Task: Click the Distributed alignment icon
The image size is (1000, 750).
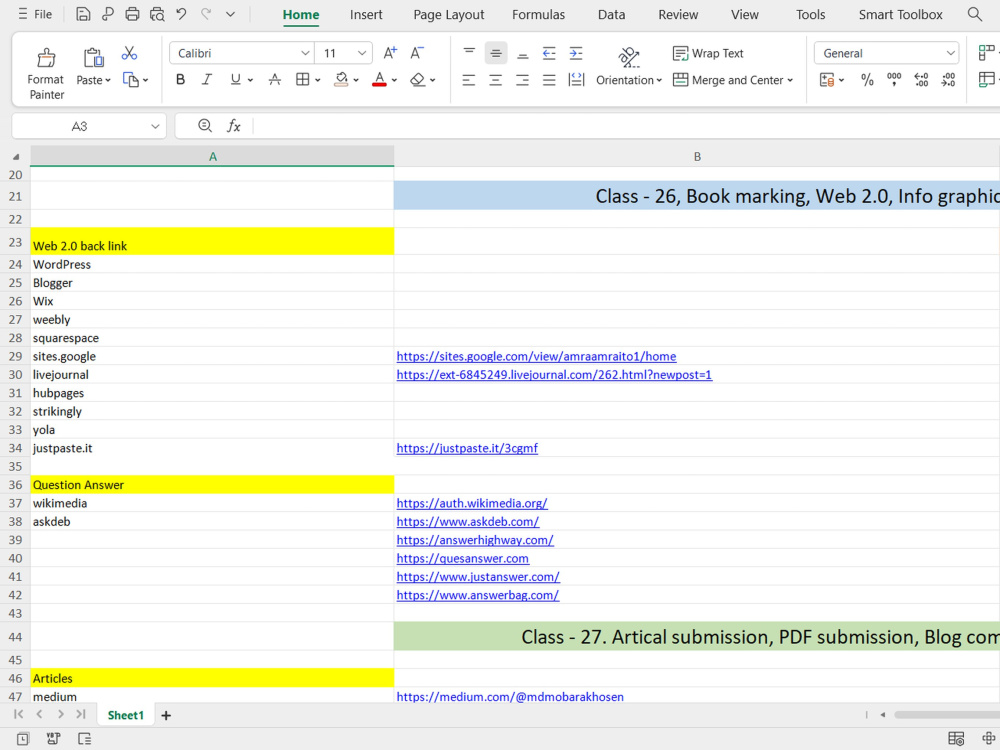Action: click(x=576, y=80)
